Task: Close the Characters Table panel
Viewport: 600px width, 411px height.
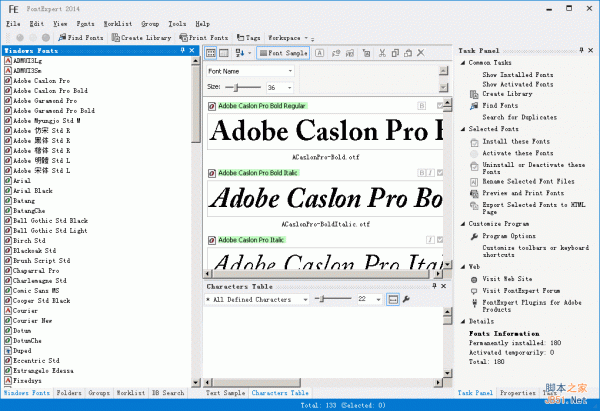Action: [x=443, y=286]
